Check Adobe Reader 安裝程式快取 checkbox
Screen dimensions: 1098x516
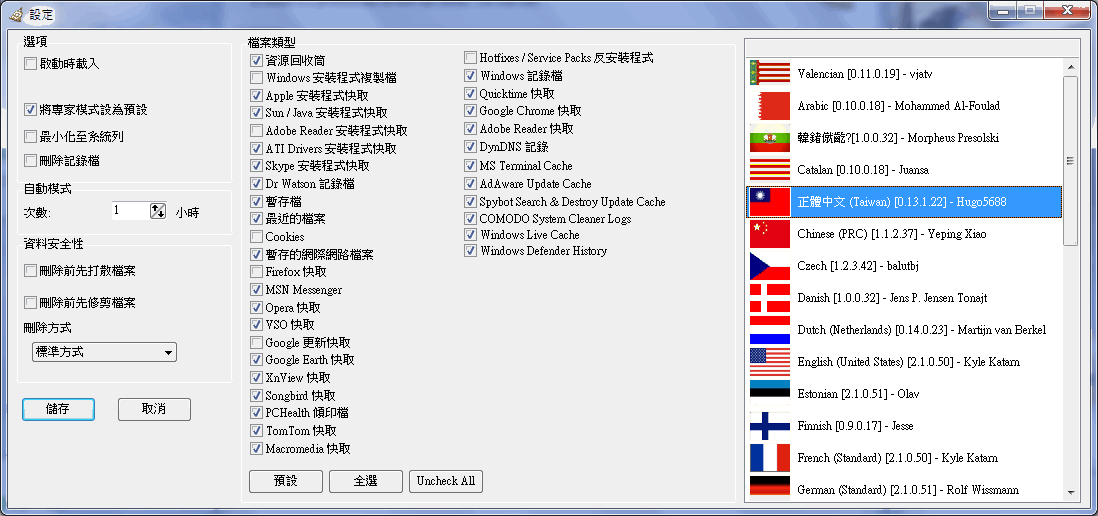[x=256, y=131]
